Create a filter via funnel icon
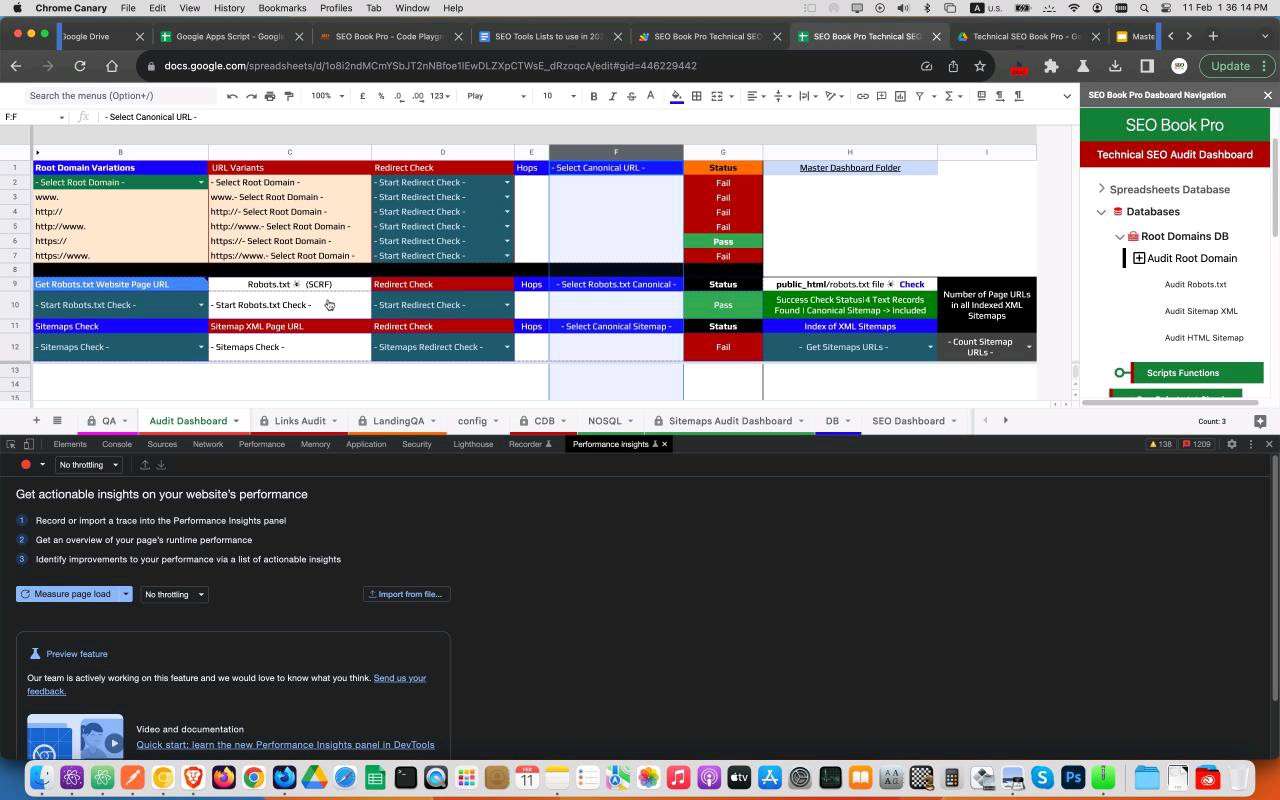 [x=919, y=96]
